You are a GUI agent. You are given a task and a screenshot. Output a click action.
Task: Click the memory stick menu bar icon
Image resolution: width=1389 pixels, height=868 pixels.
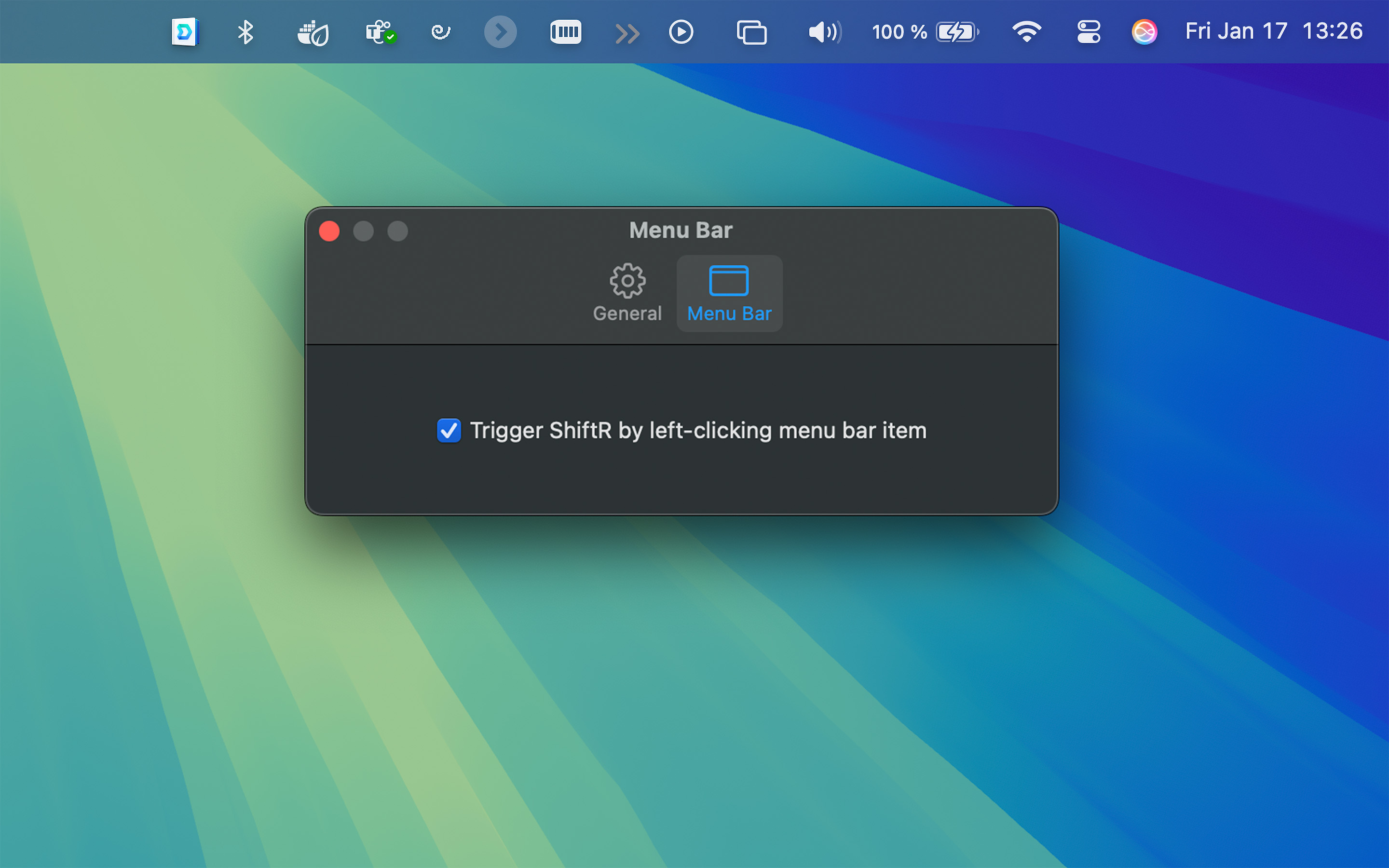(565, 31)
